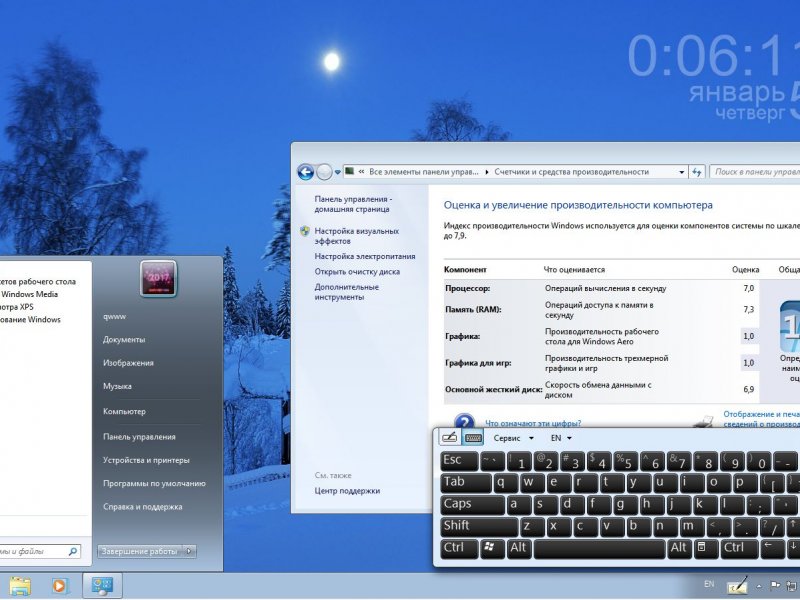
Task: Click the magnifier icon in Start search
Action: tap(73, 551)
